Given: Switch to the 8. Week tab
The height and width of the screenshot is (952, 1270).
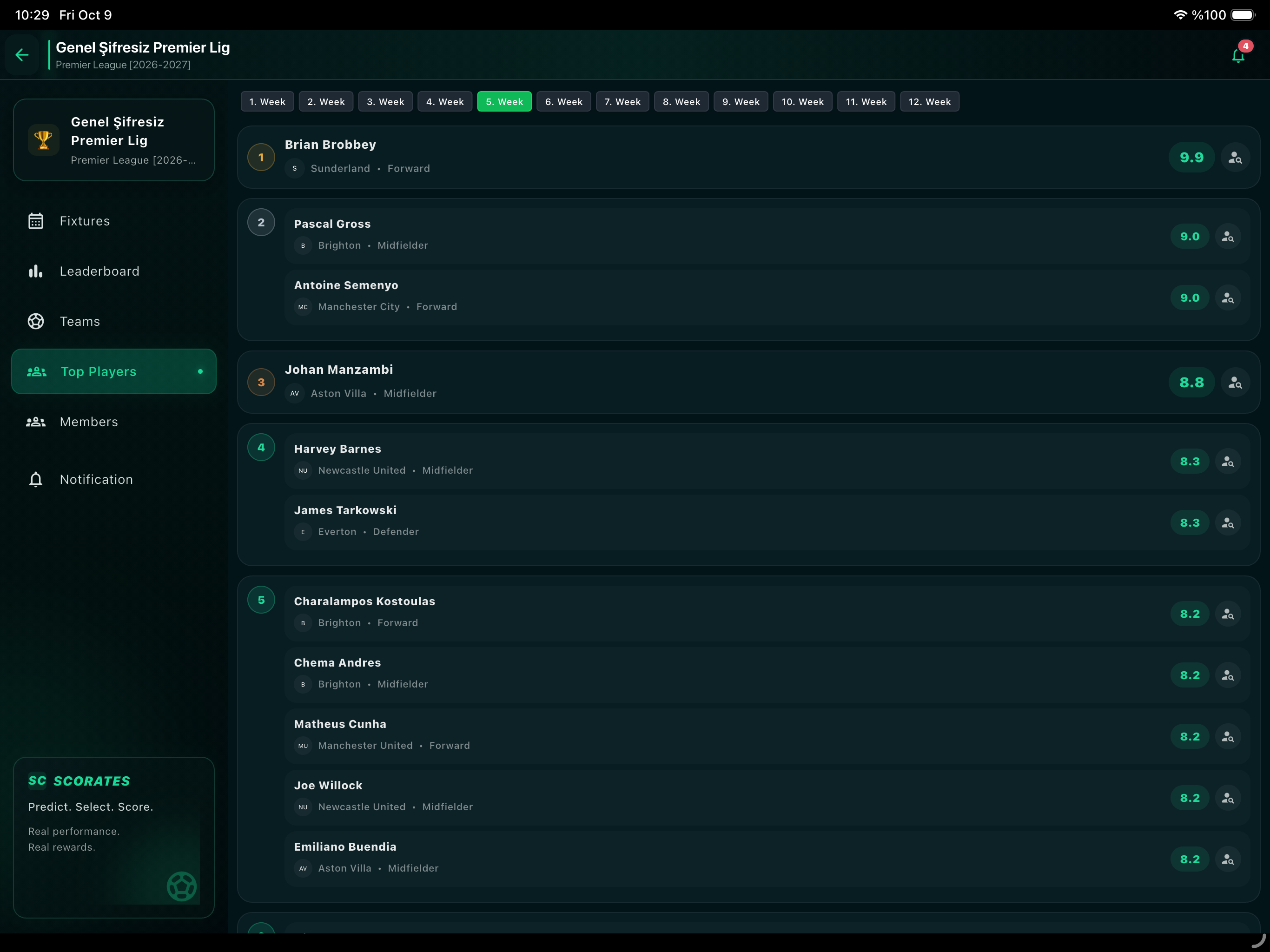Looking at the screenshot, I should click(x=681, y=102).
